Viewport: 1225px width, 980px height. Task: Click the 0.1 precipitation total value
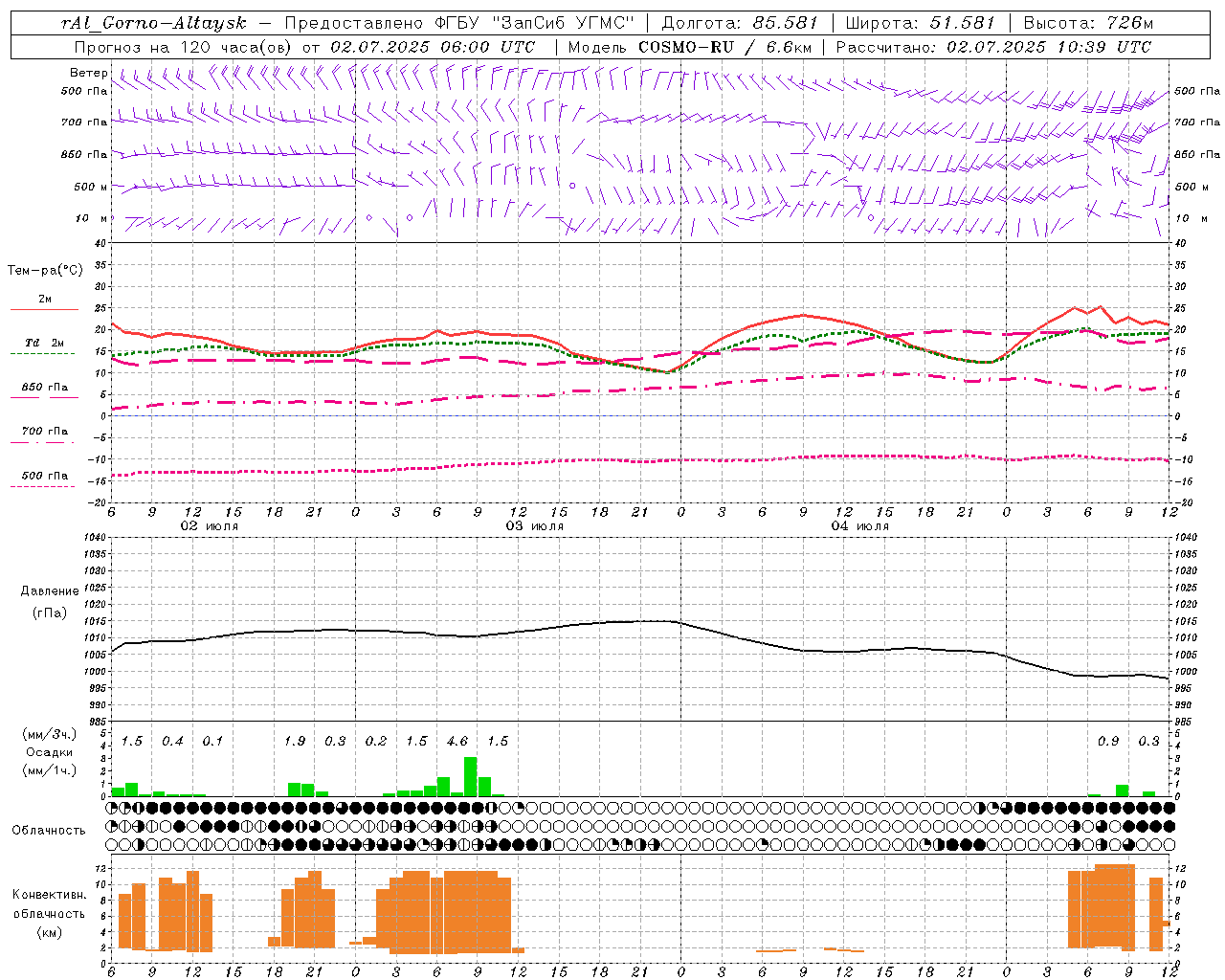pos(212,742)
